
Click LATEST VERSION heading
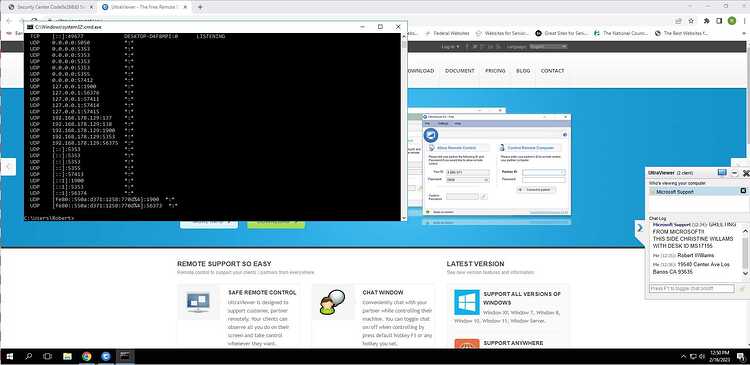[475, 264]
